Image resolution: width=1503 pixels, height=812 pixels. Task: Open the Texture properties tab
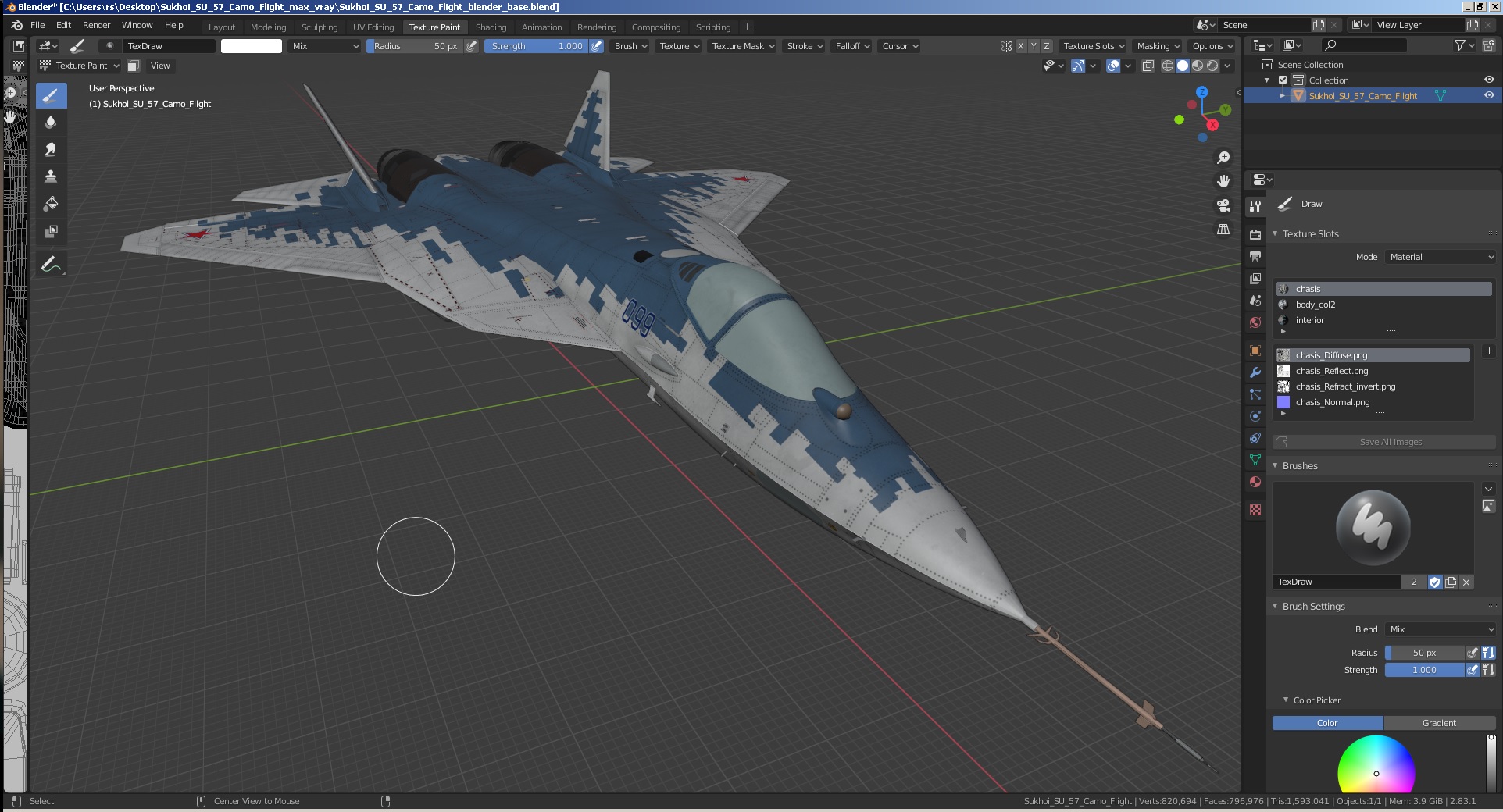(x=1255, y=510)
